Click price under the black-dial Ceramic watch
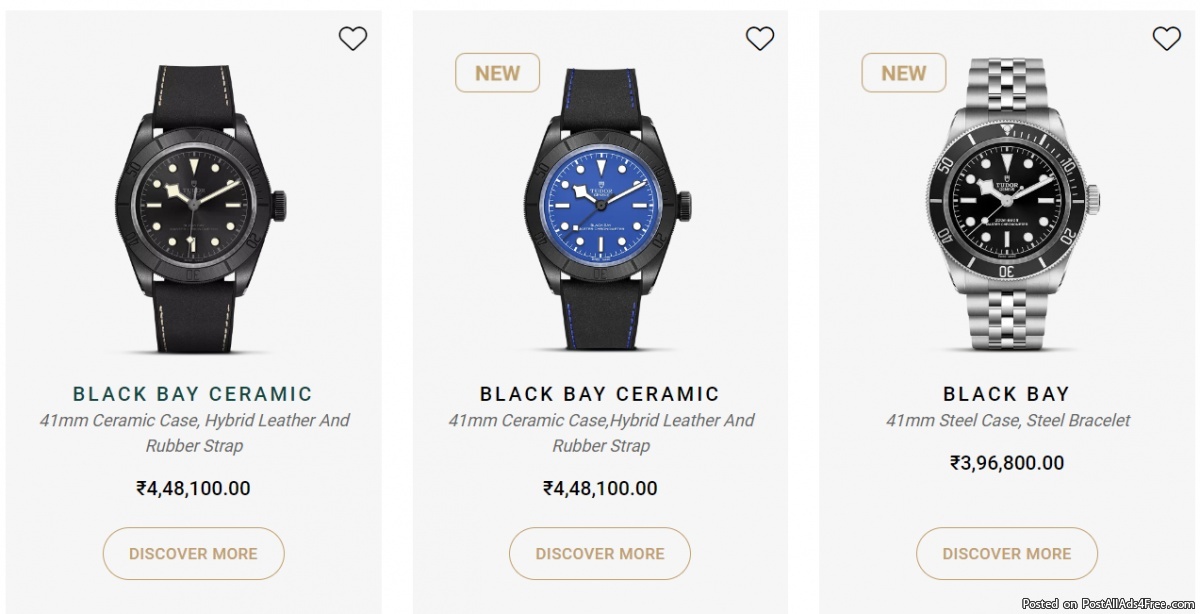The width and height of the screenshot is (1200, 614). (x=193, y=488)
